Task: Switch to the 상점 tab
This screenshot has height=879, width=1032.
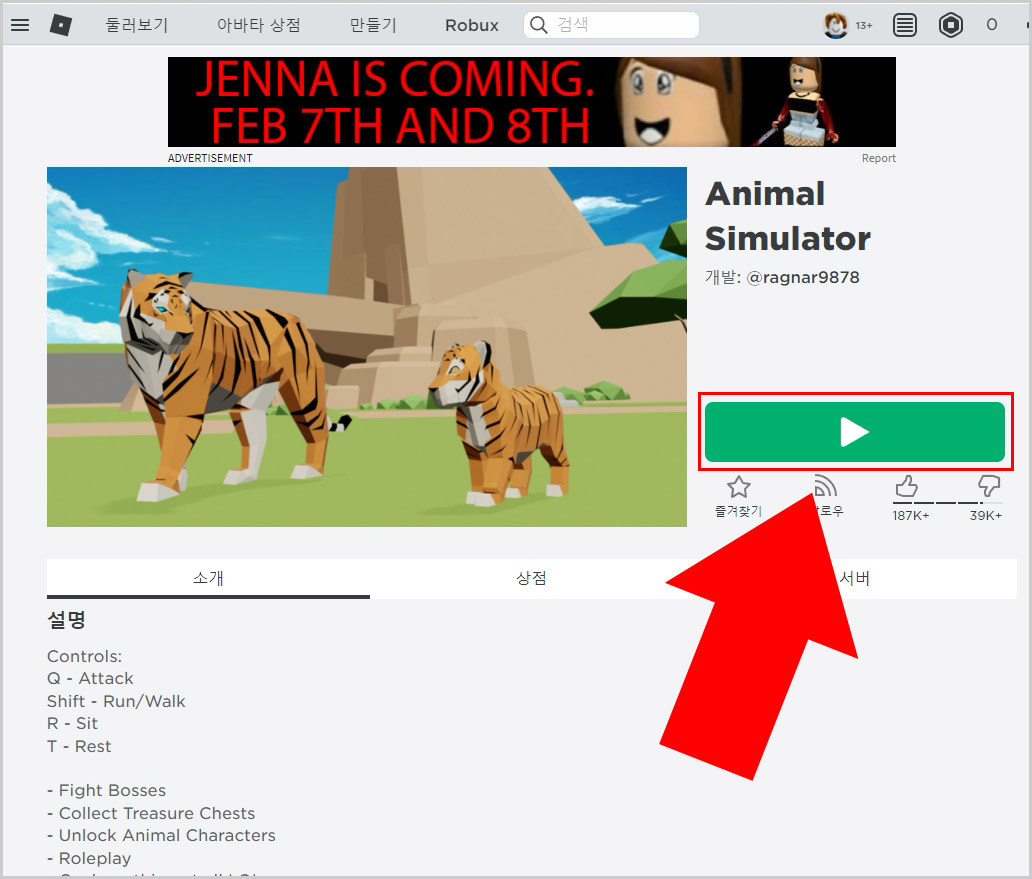Action: click(531, 578)
